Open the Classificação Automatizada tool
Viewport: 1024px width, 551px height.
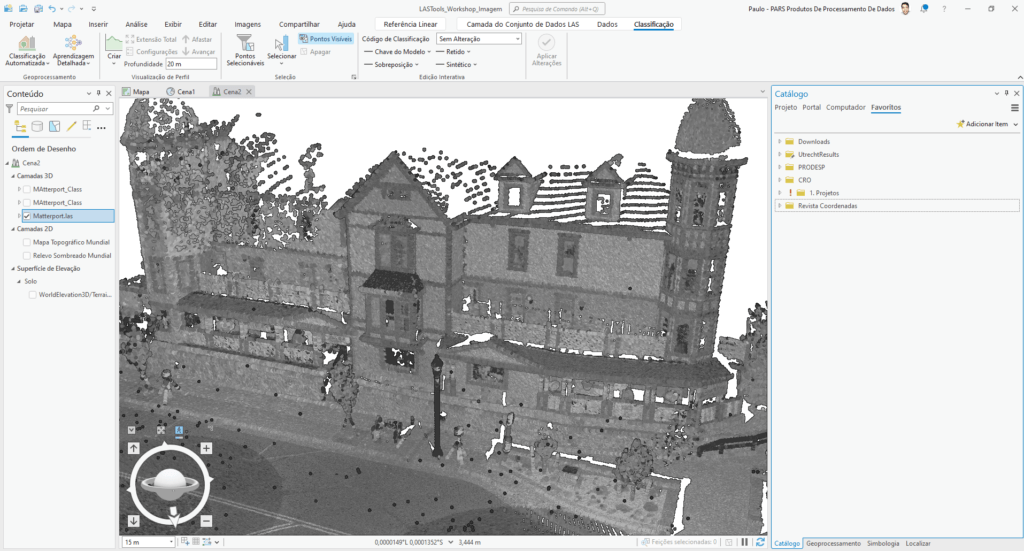(x=26, y=44)
